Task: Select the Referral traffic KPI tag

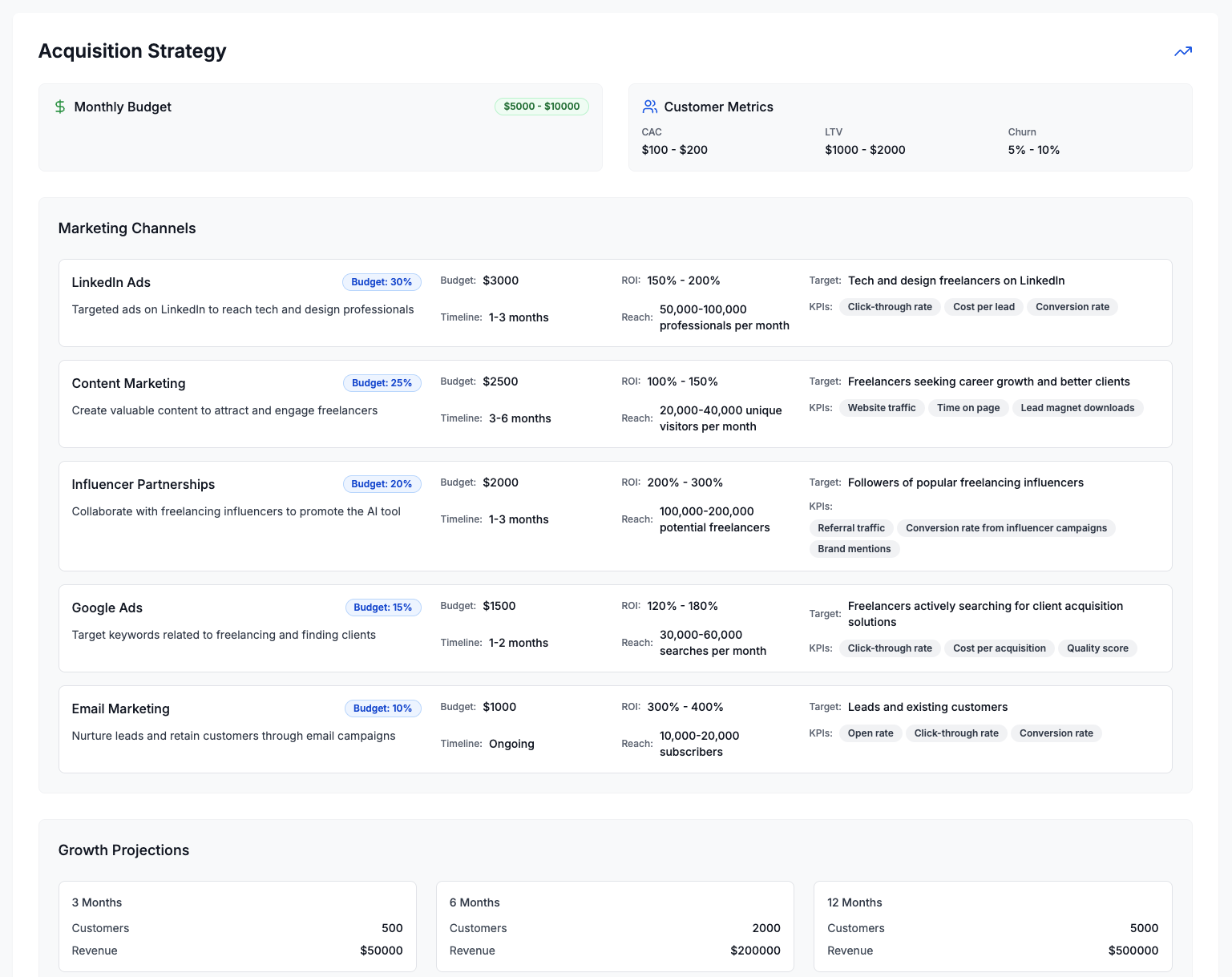Action: [851, 528]
